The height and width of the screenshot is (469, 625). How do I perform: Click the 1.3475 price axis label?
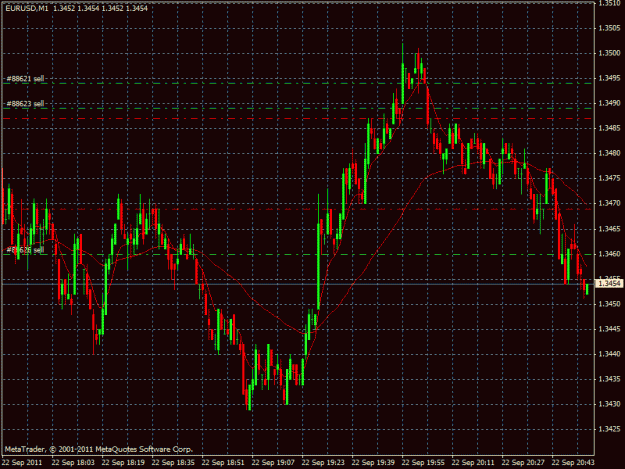(609, 179)
